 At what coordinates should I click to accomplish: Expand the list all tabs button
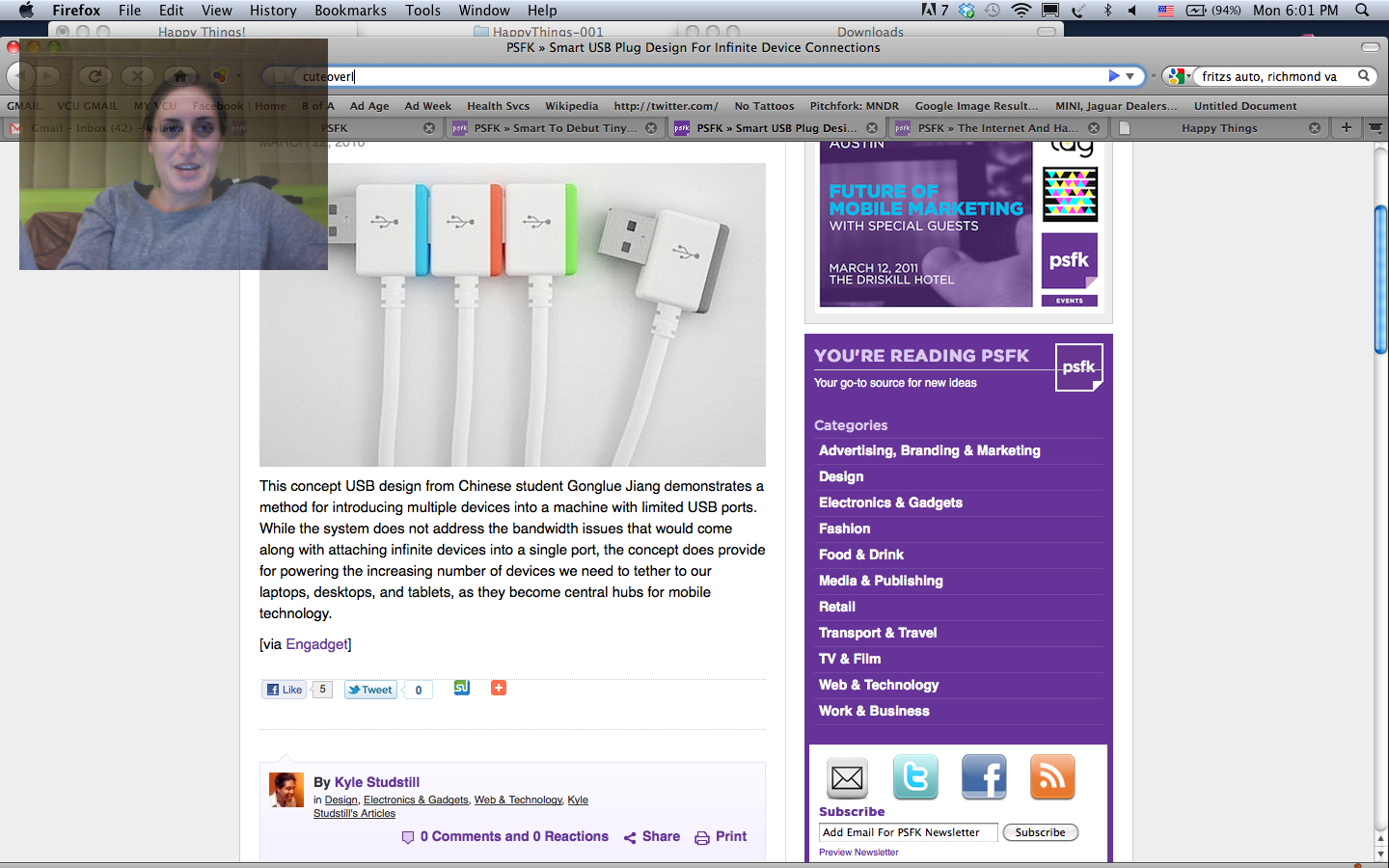click(1375, 127)
